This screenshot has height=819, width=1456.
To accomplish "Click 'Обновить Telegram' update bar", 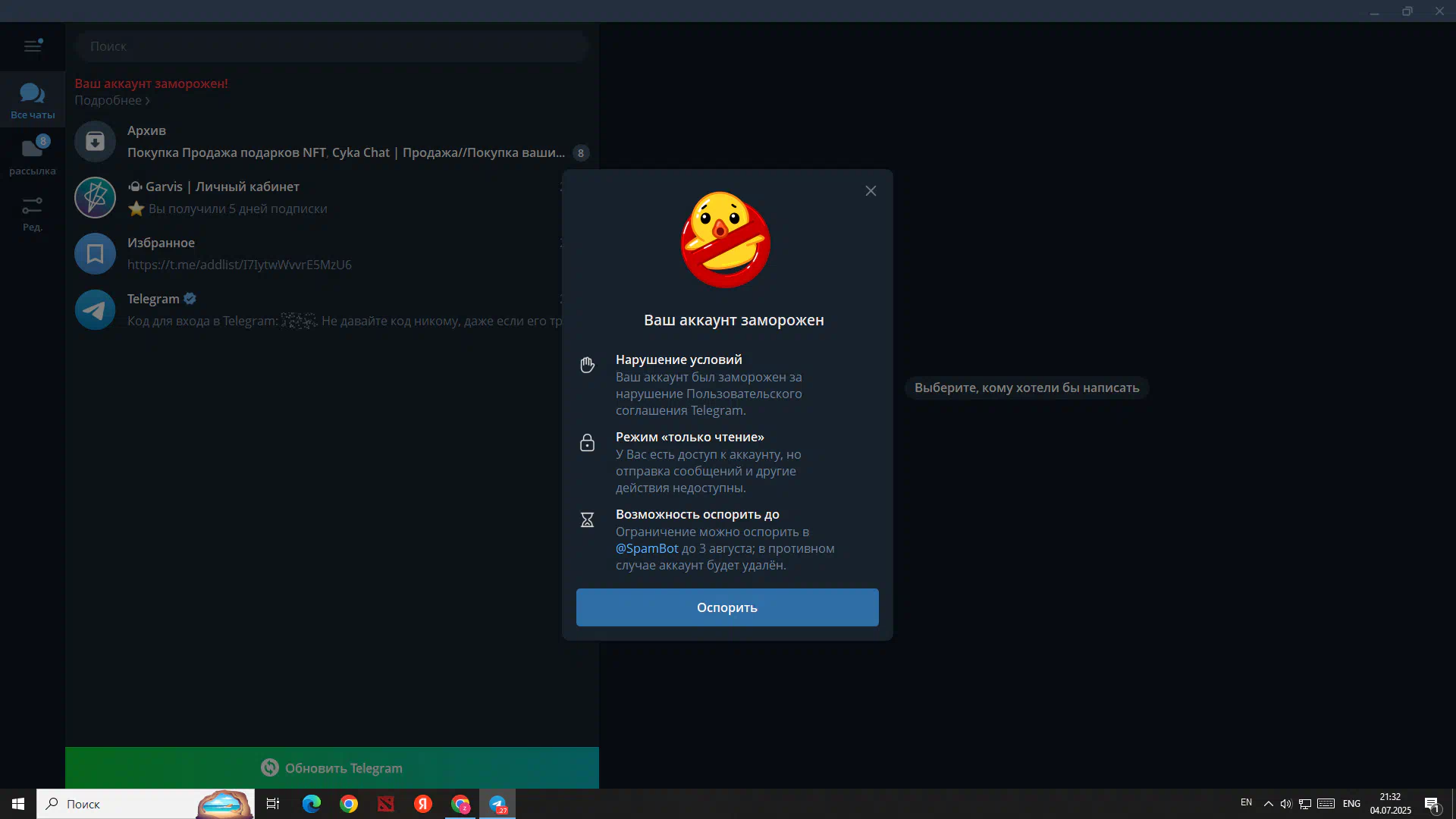I will tap(332, 767).
